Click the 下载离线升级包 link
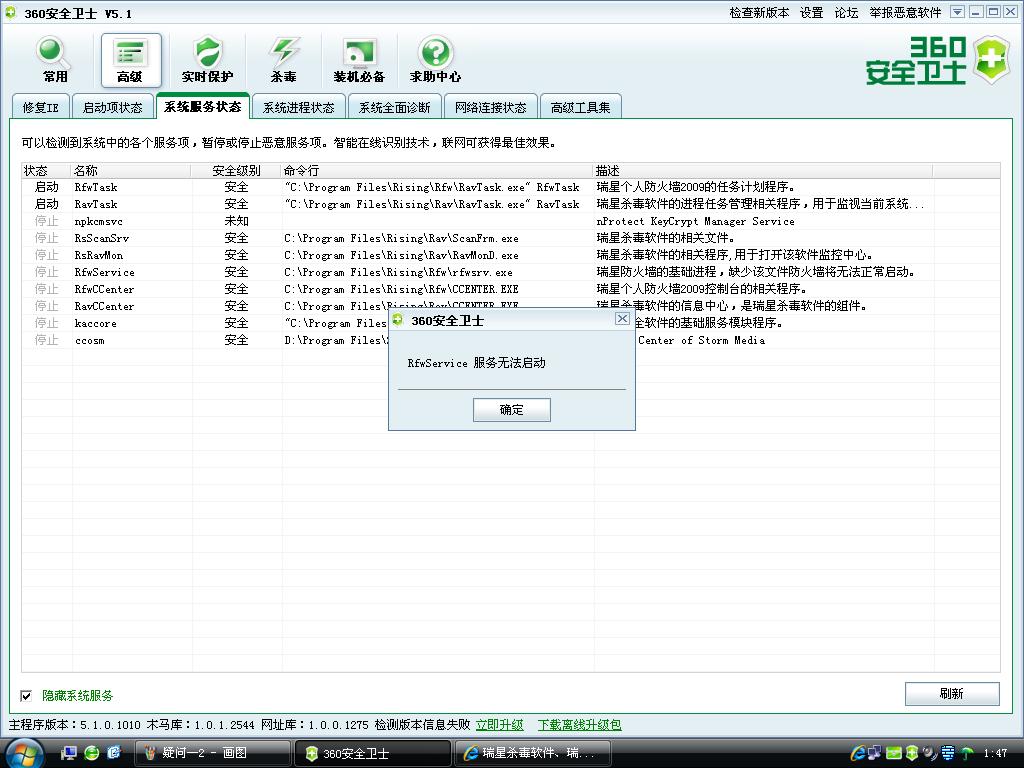This screenshot has width=1024, height=768. (x=579, y=725)
